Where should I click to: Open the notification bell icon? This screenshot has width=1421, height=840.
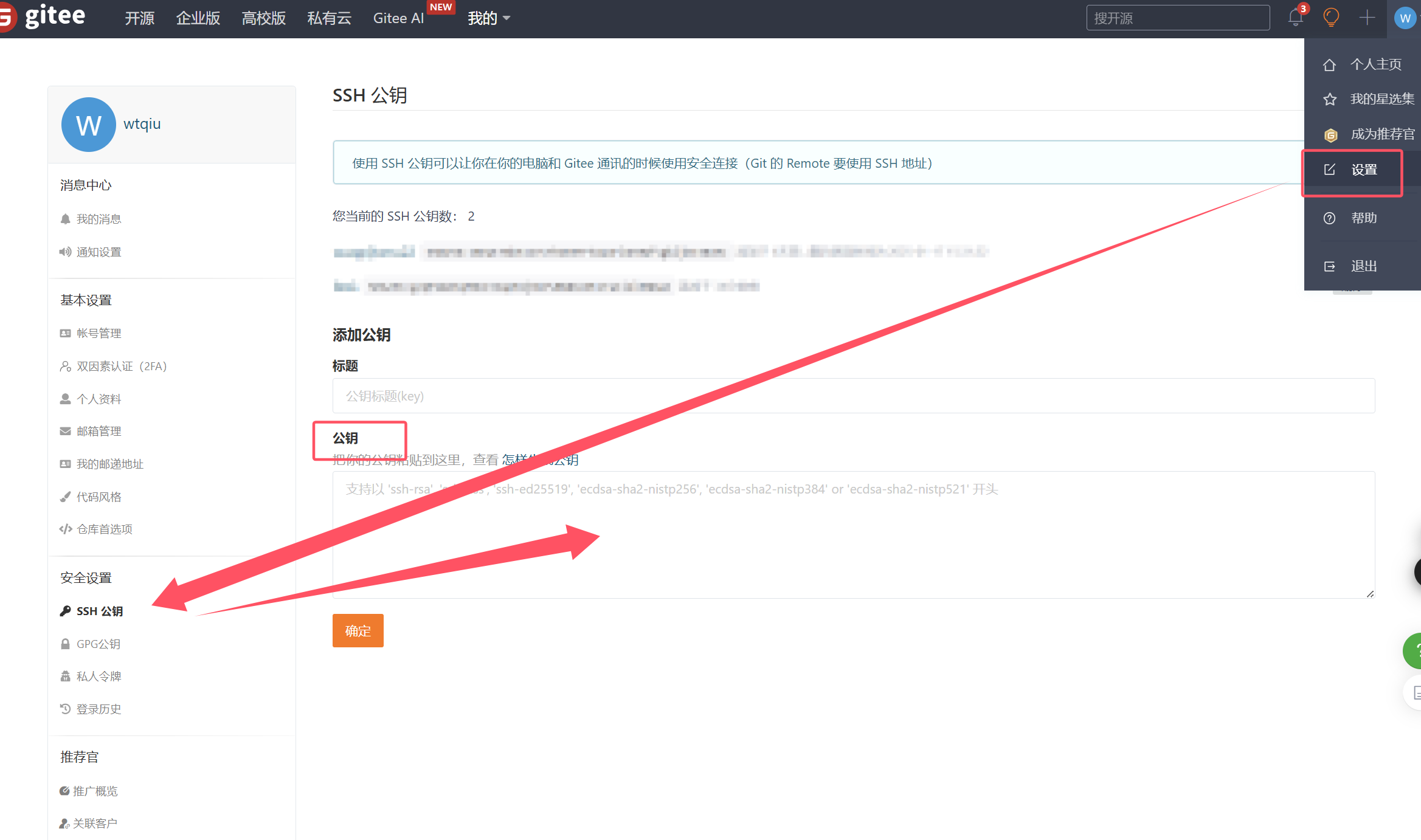[x=1295, y=18]
